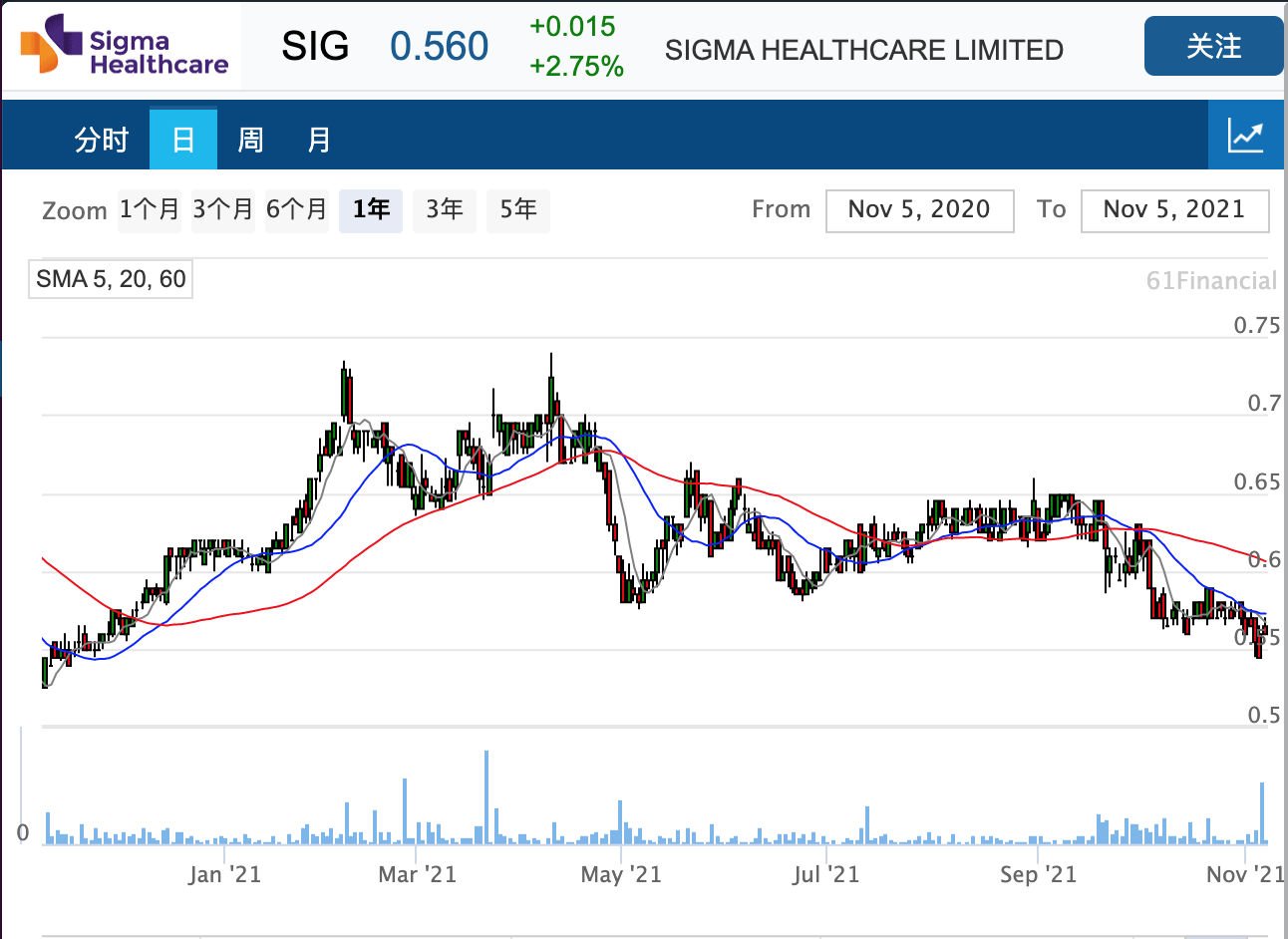Click the Mar '21 axis label
Screen dimensions: 1288x939
(417, 875)
